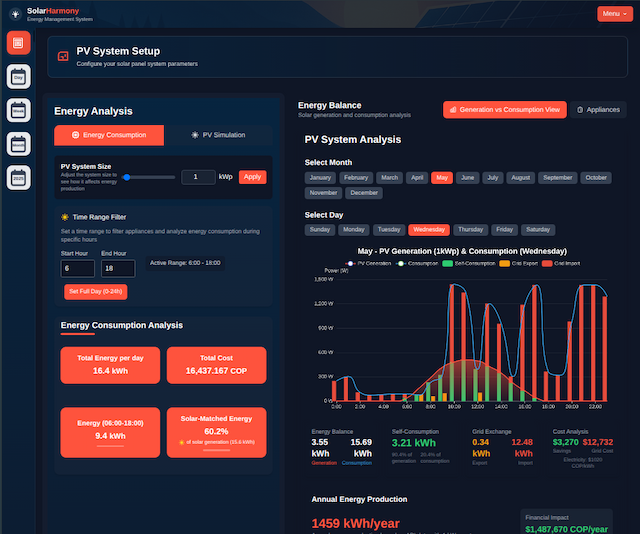Focus the End Hour input field

tap(118, 268)
